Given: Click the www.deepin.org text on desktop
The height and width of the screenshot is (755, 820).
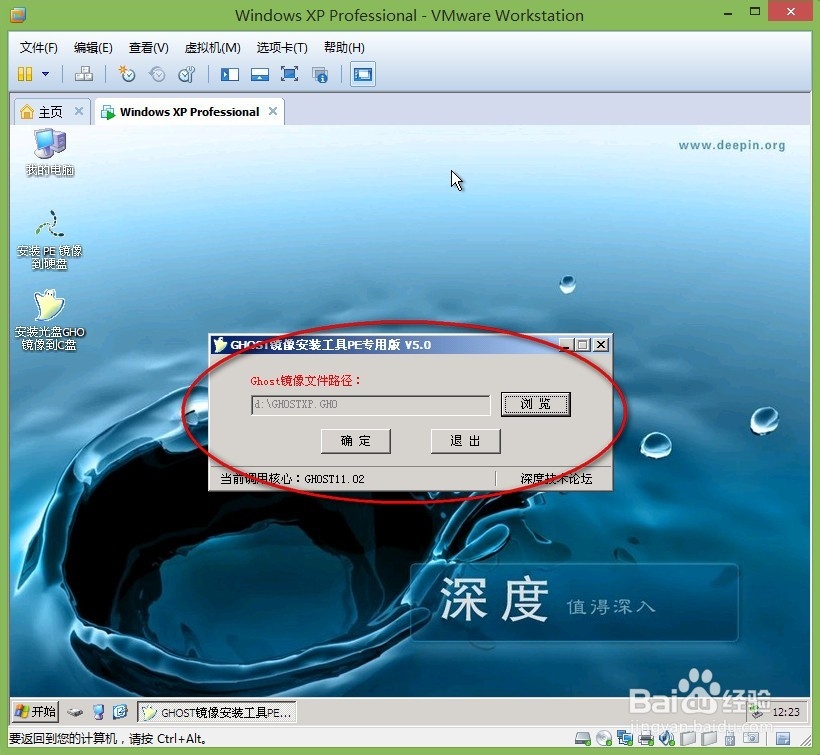Looking at the screenshot, I should (732, 145).
